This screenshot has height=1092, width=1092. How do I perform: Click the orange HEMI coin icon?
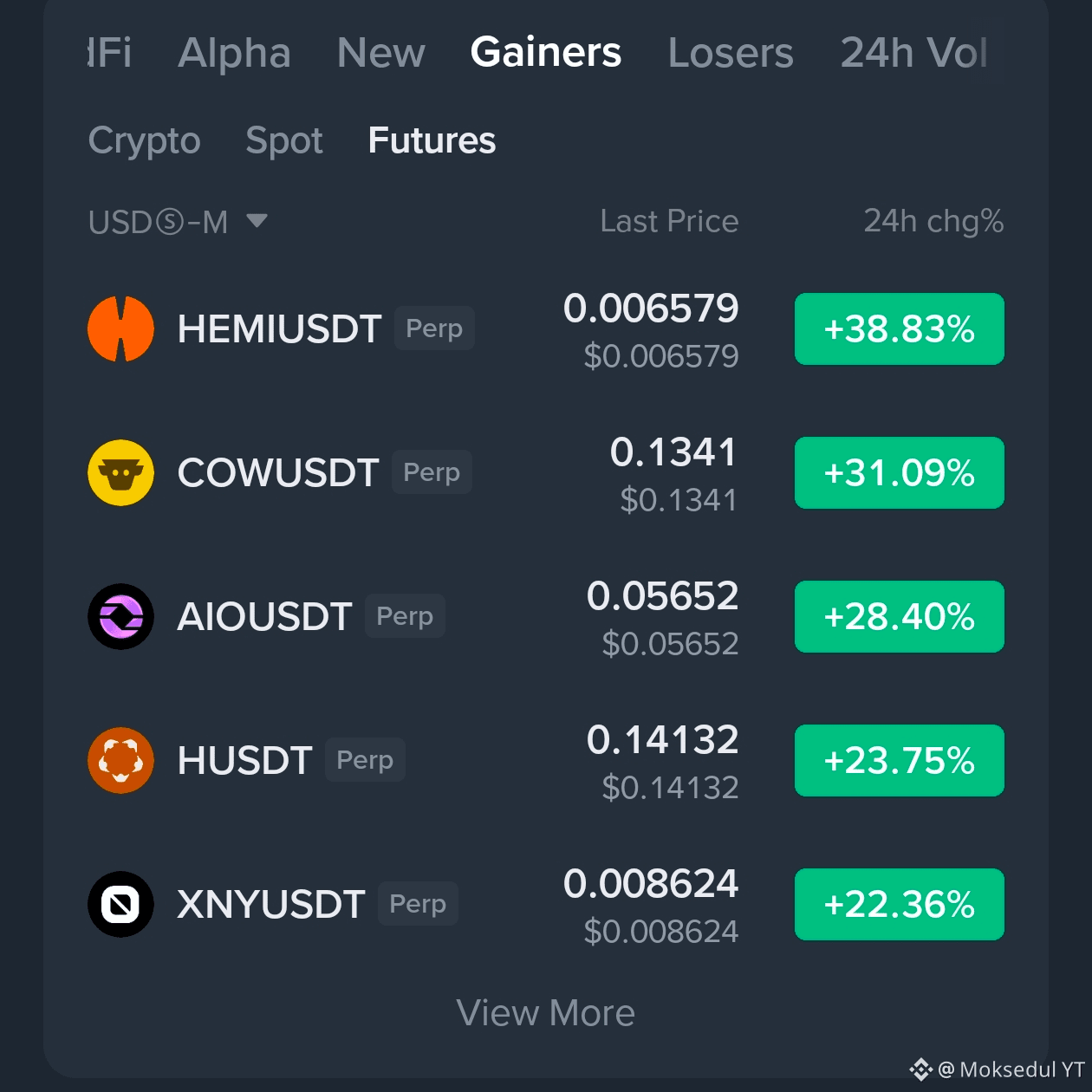tap(120, 329)
